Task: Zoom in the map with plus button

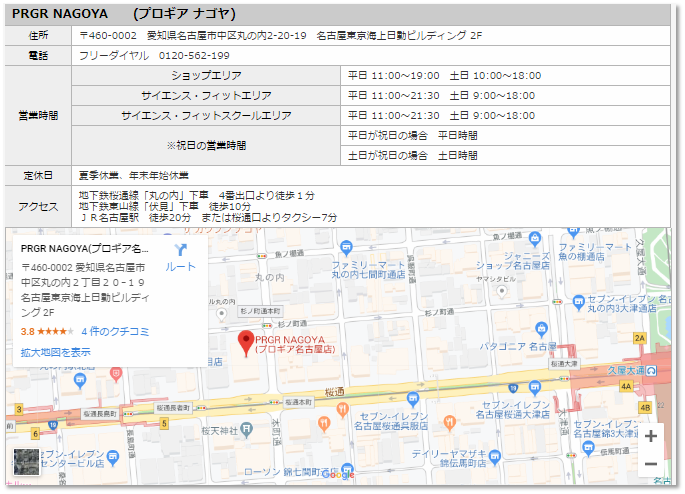Action: point(651,436)
